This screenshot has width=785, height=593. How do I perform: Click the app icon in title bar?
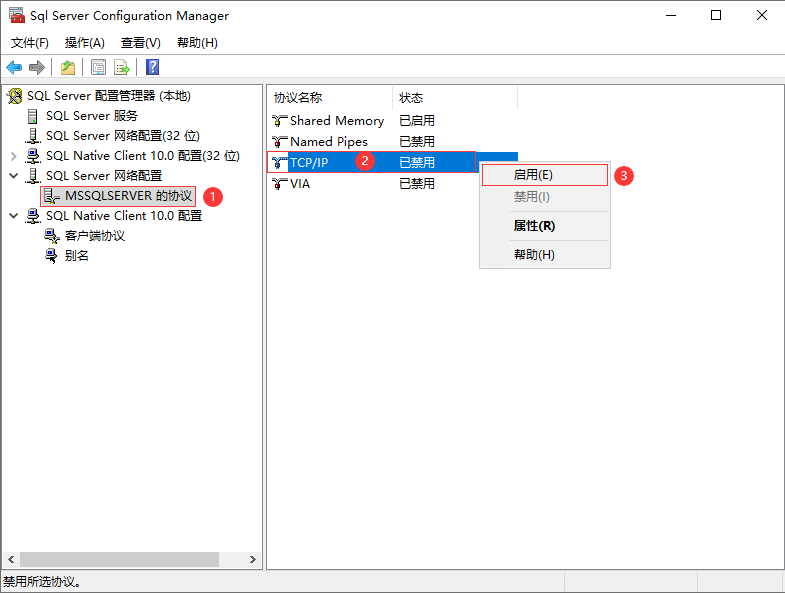pyautogui.click(x=17, y=16)
